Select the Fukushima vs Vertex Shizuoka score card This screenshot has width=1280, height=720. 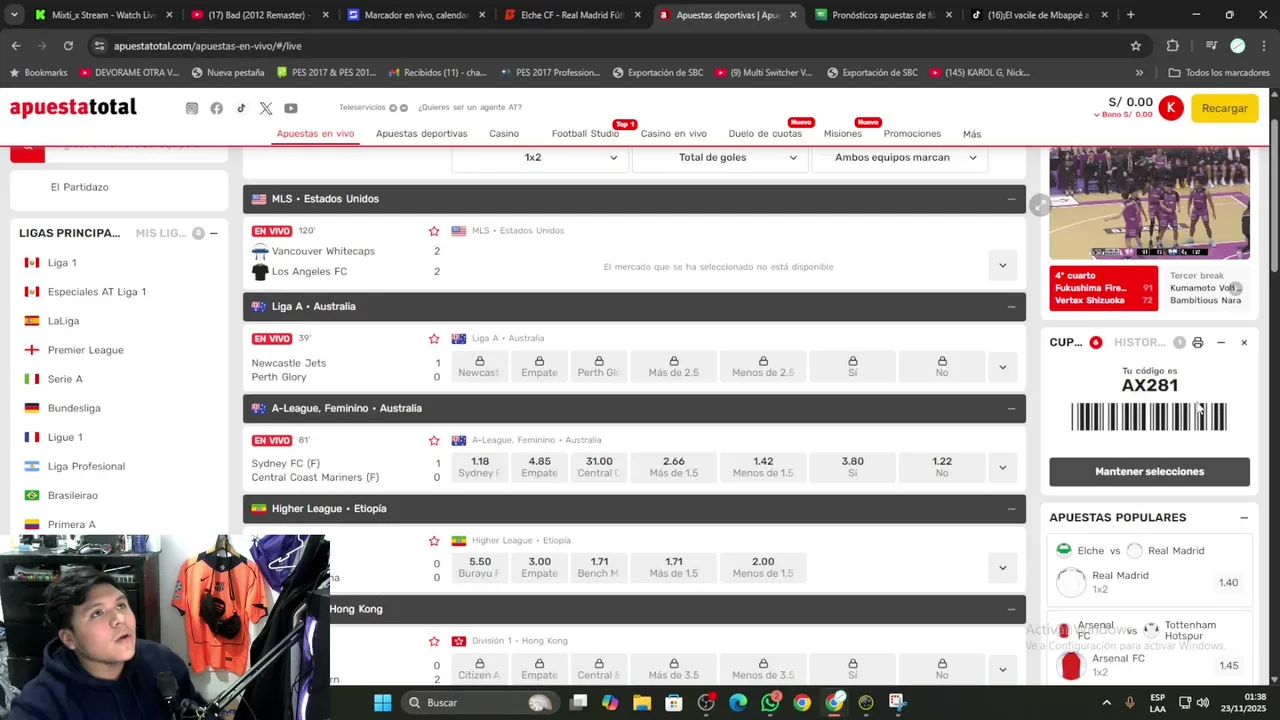[x=1103, y=288]
